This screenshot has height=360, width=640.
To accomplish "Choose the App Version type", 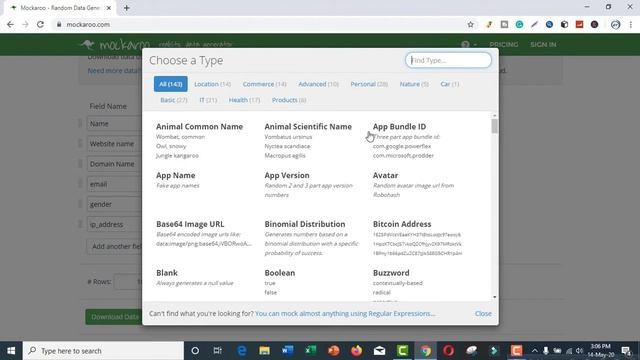I will coord(287,175).
